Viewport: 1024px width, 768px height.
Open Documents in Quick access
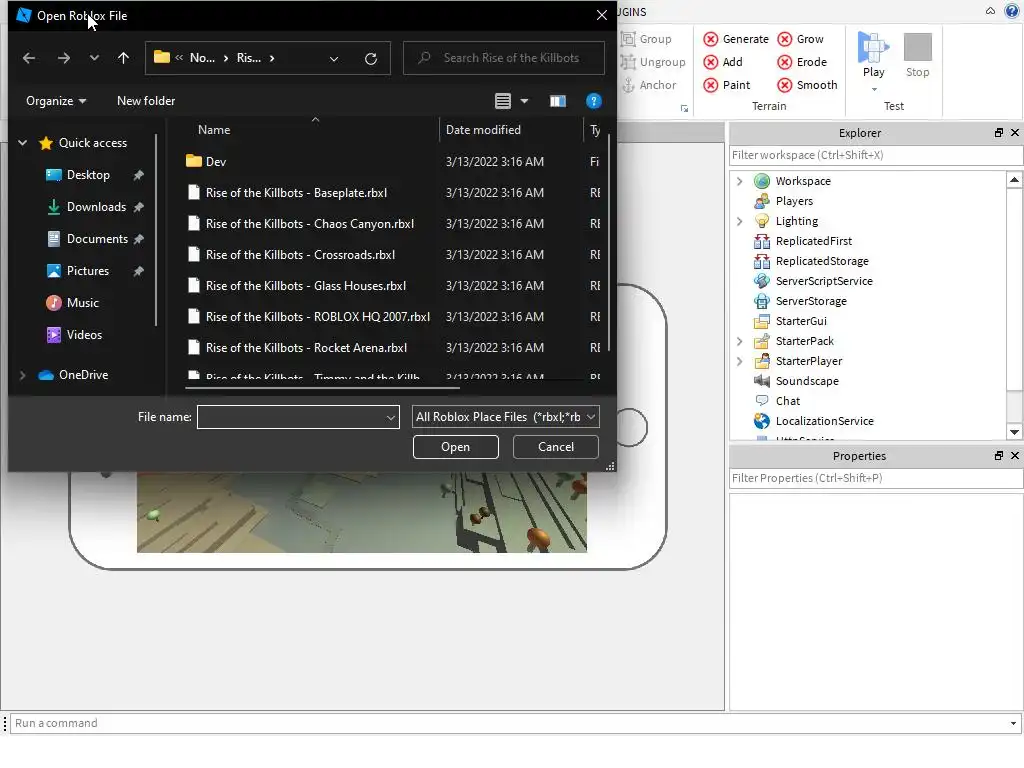[97, 239]
